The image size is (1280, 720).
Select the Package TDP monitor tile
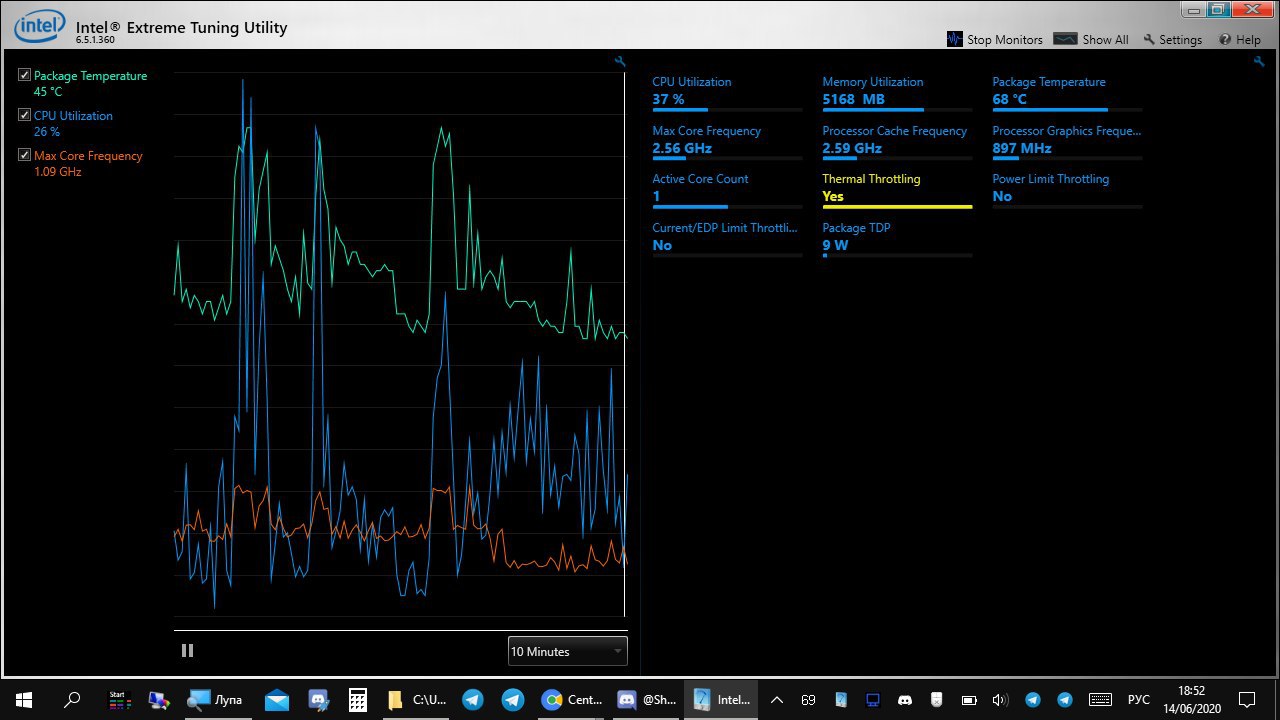coord(897,238)
